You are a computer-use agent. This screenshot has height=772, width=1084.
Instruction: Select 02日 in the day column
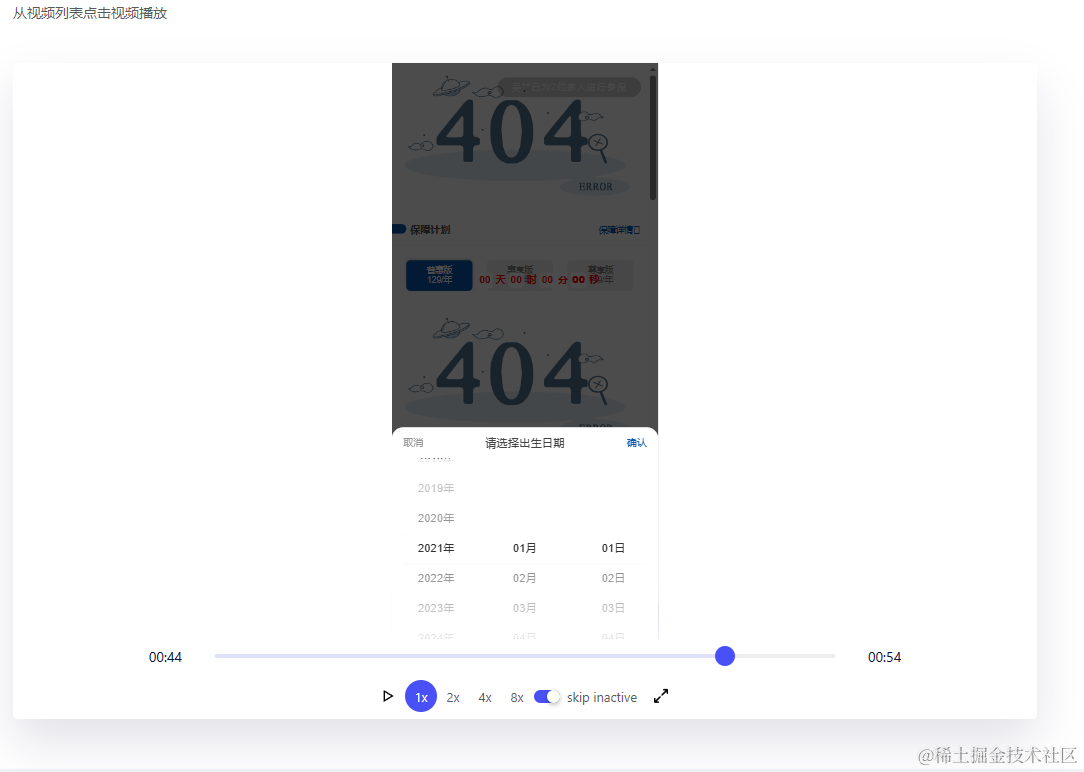click(x=613, y=578)
